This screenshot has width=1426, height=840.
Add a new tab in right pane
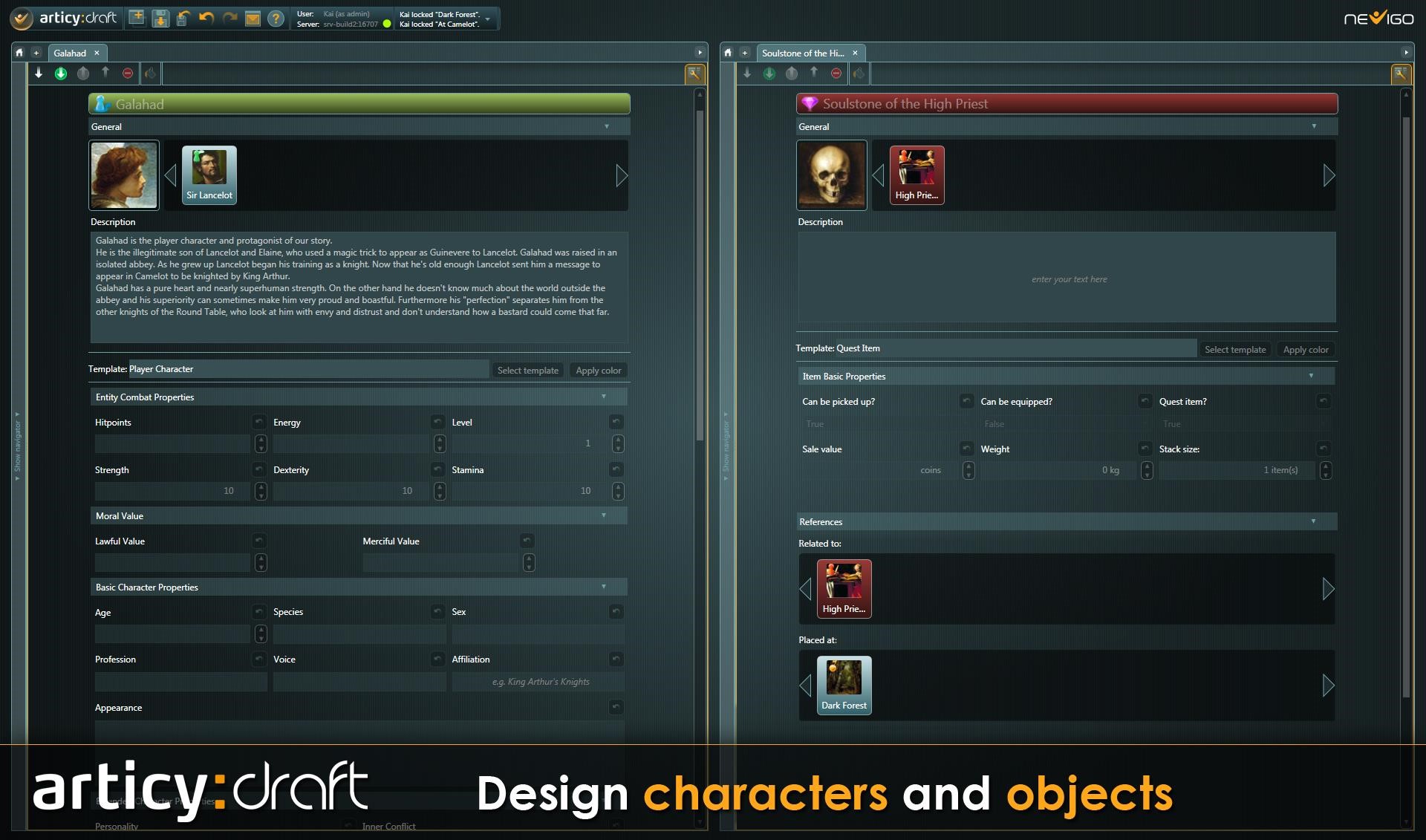click(x=744, y=53)
